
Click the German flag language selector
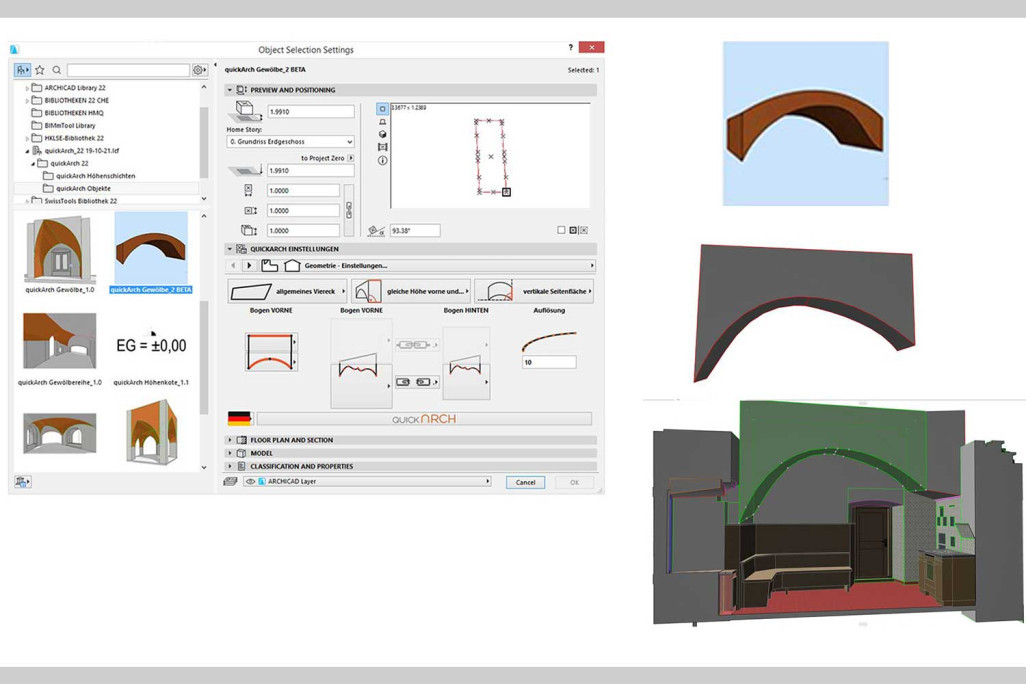pyautogui.click(x=238, y=418)
